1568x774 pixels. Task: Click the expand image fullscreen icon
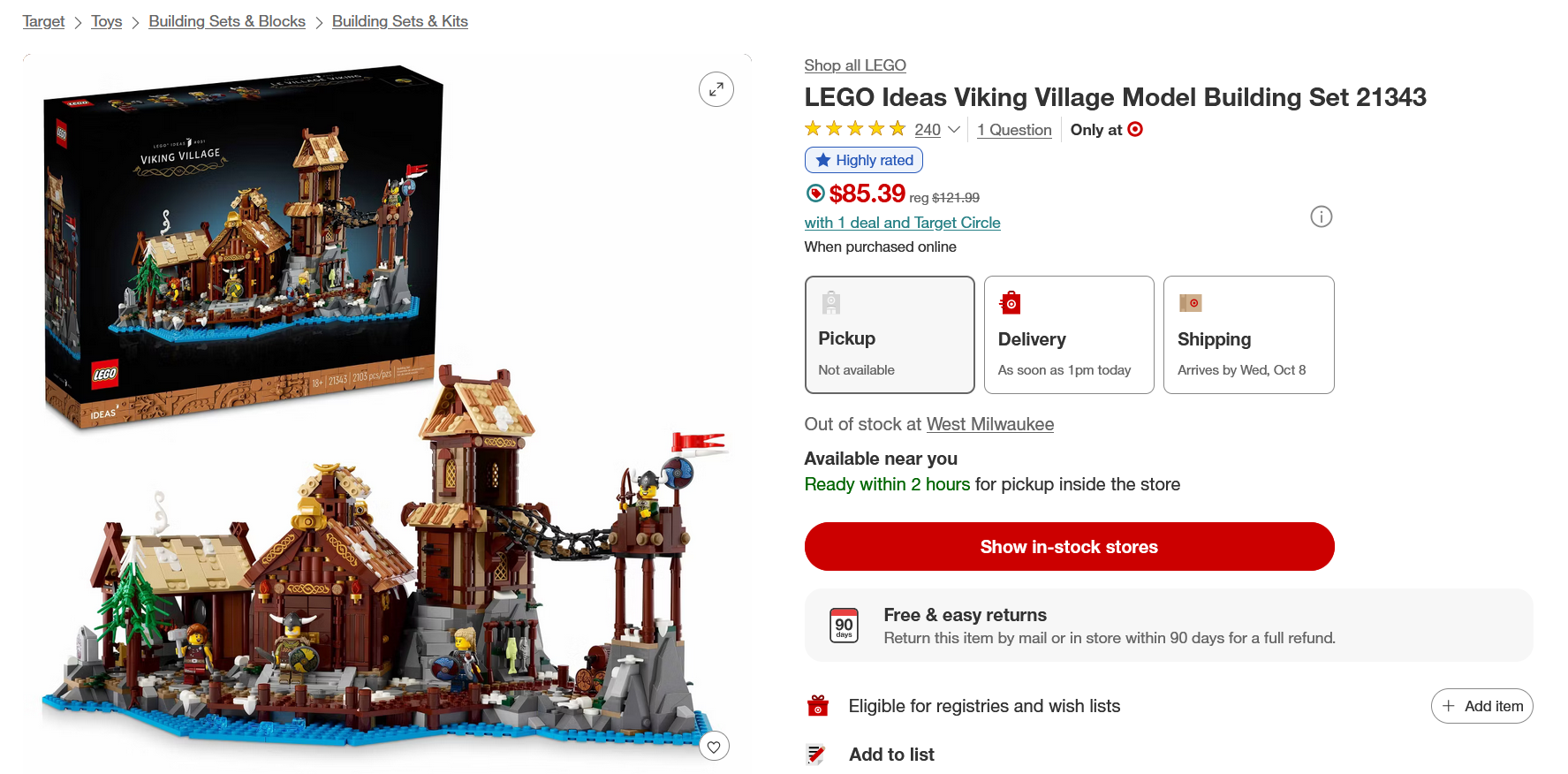pyautogui.click(x=716, y=89)
